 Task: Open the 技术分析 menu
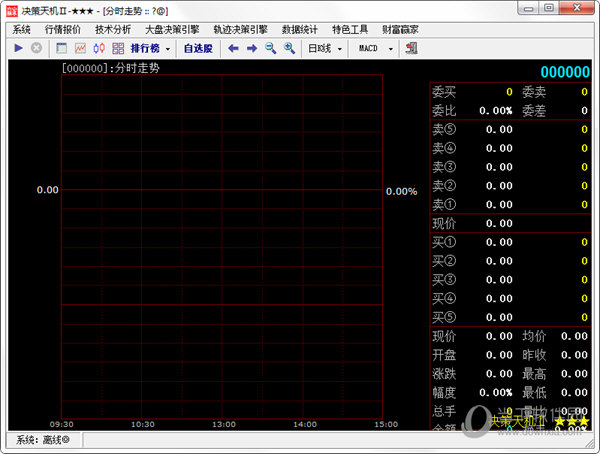tap(113, 29)
